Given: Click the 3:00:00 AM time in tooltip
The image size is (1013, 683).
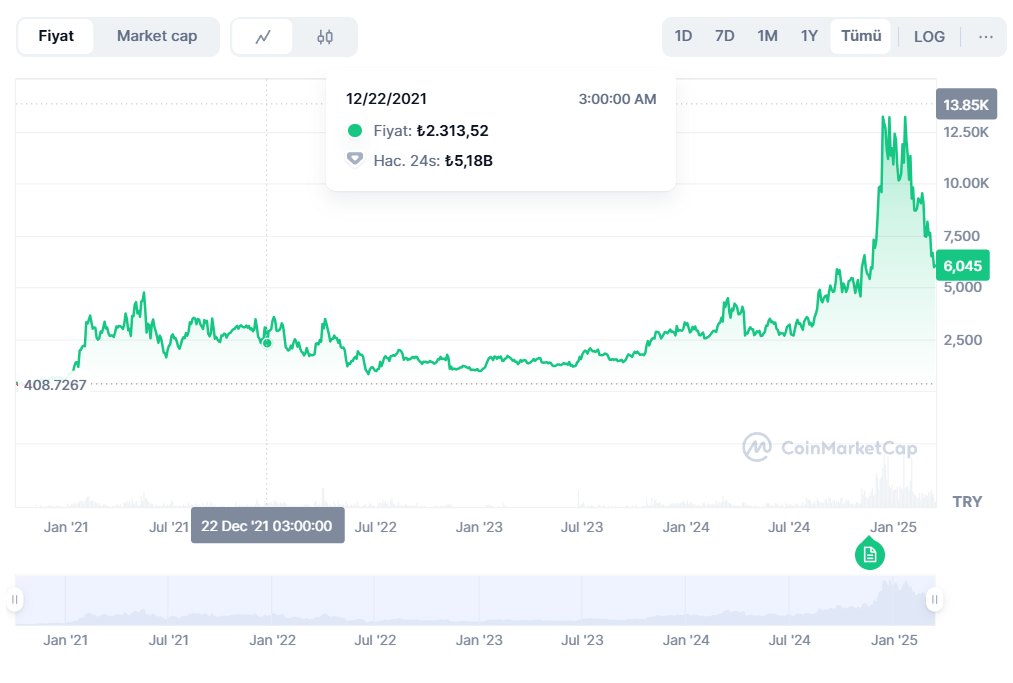Looking at the screenshot, I should click(617, 100).
